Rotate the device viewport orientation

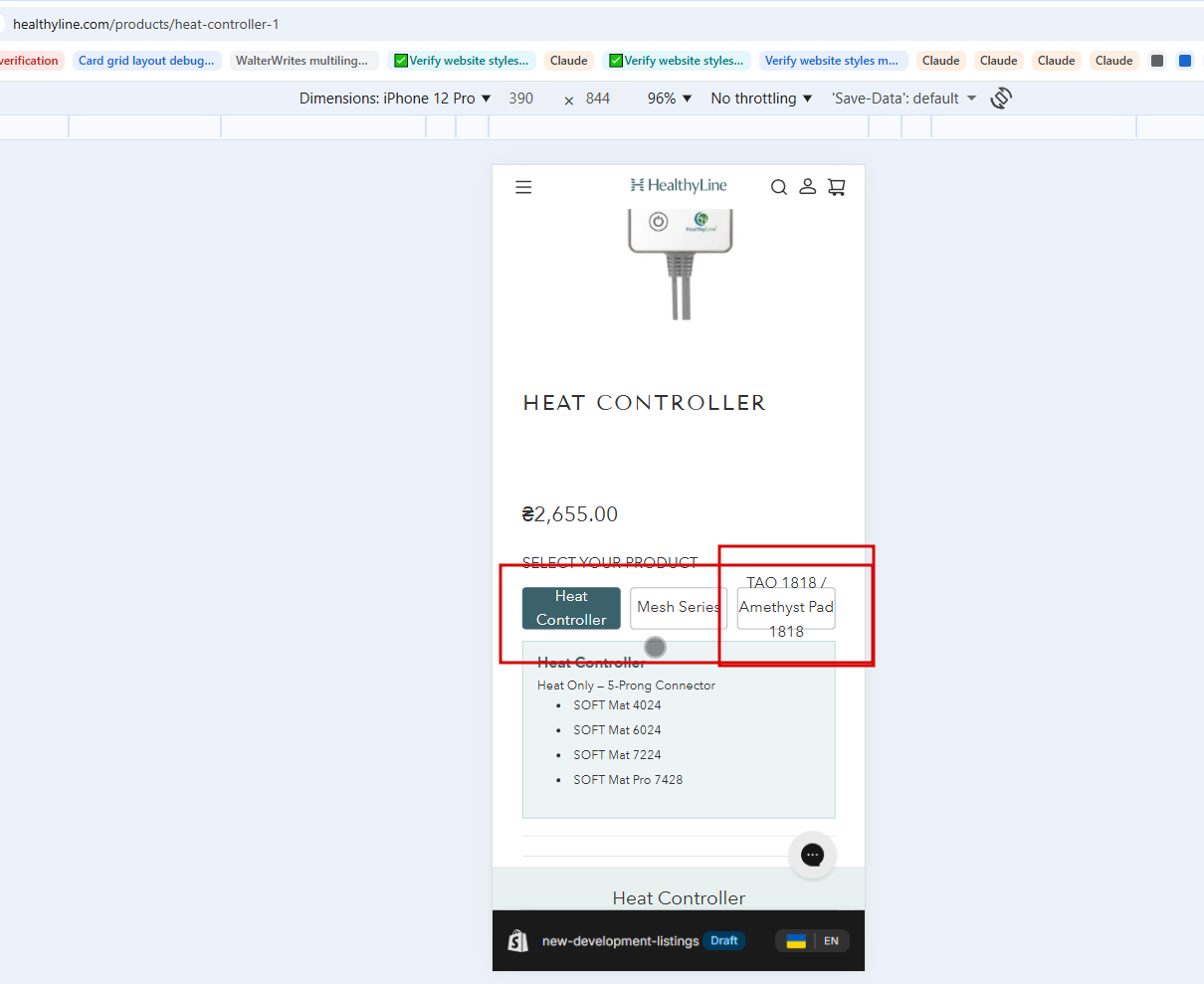tap(1001, 98)
